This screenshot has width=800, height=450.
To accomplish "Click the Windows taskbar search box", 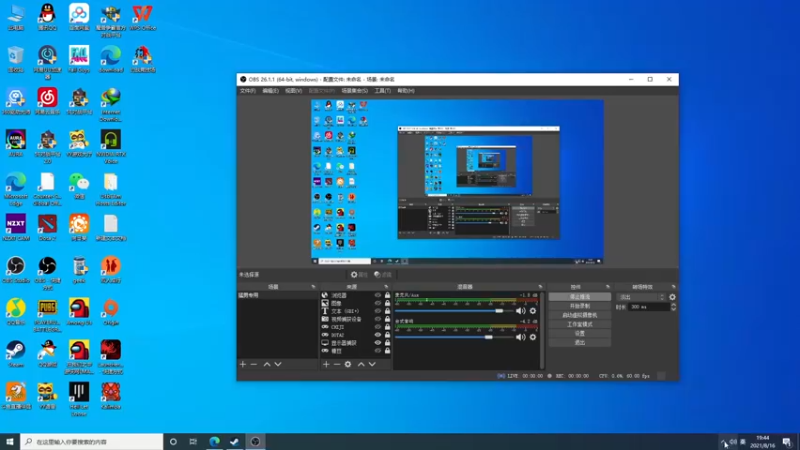I will [x=92, y=442].
